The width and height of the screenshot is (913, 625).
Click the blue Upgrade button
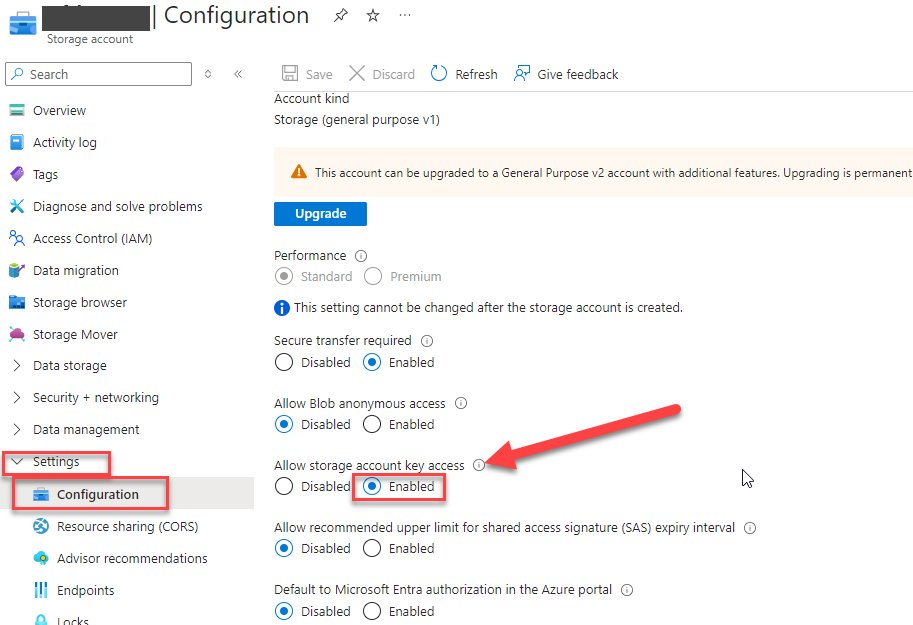coord(320,214)
